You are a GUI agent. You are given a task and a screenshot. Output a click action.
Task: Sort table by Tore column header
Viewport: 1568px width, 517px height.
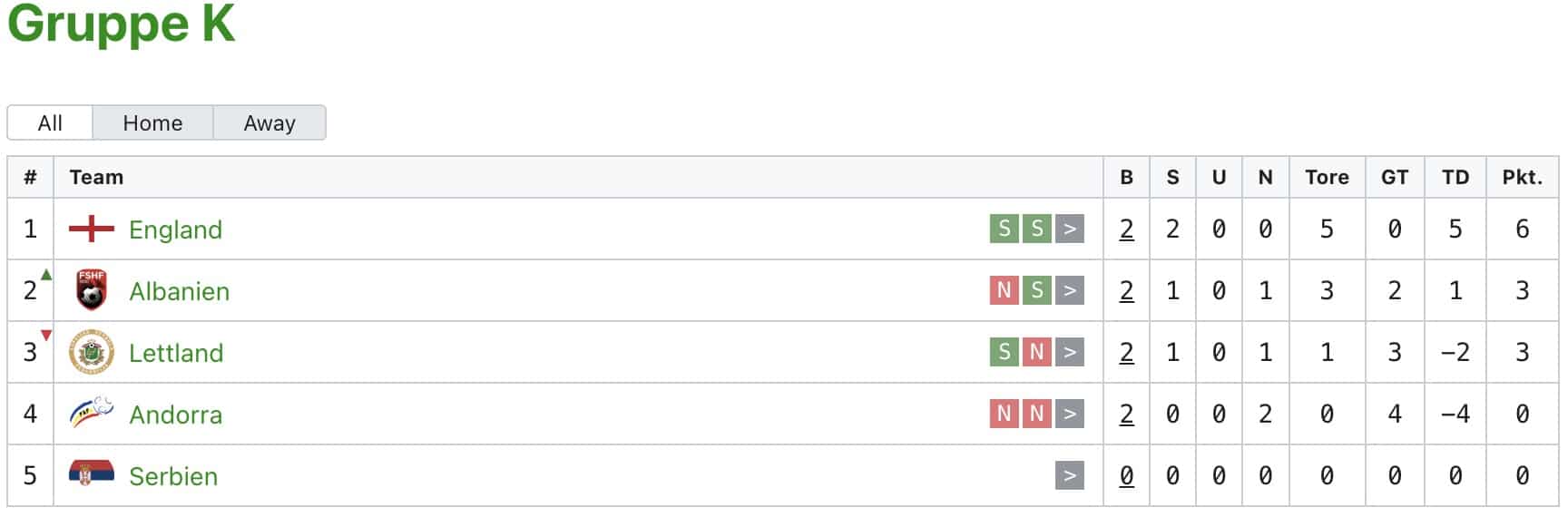[1327, 177]
